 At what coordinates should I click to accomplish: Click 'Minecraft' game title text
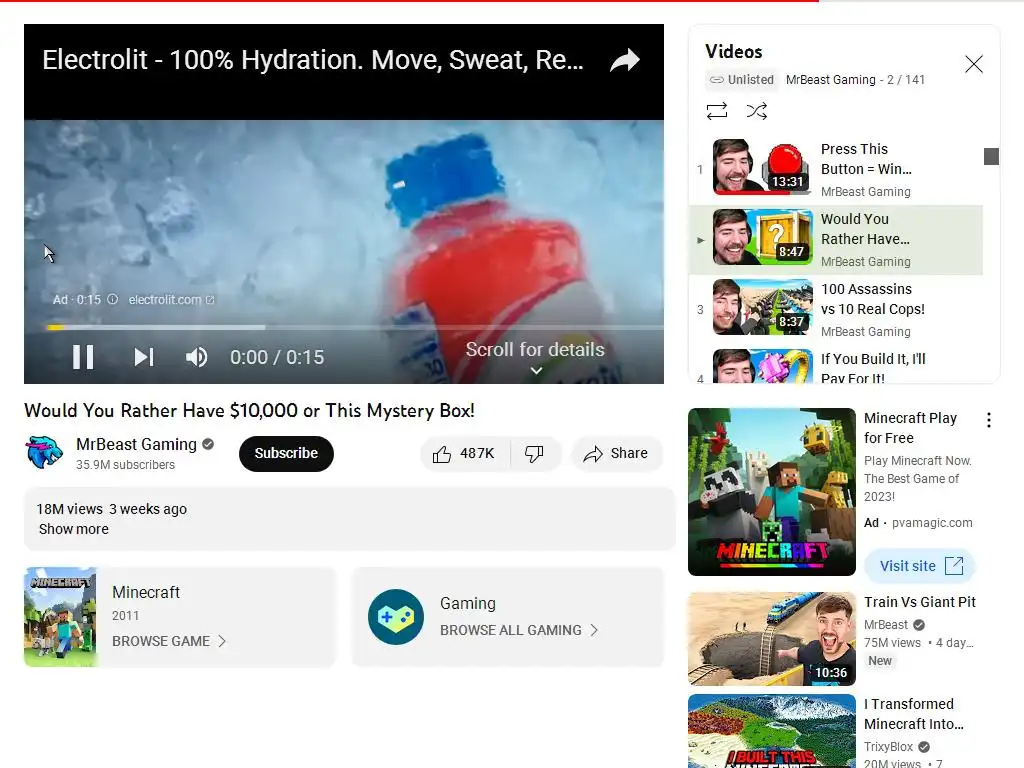[146, 592]
